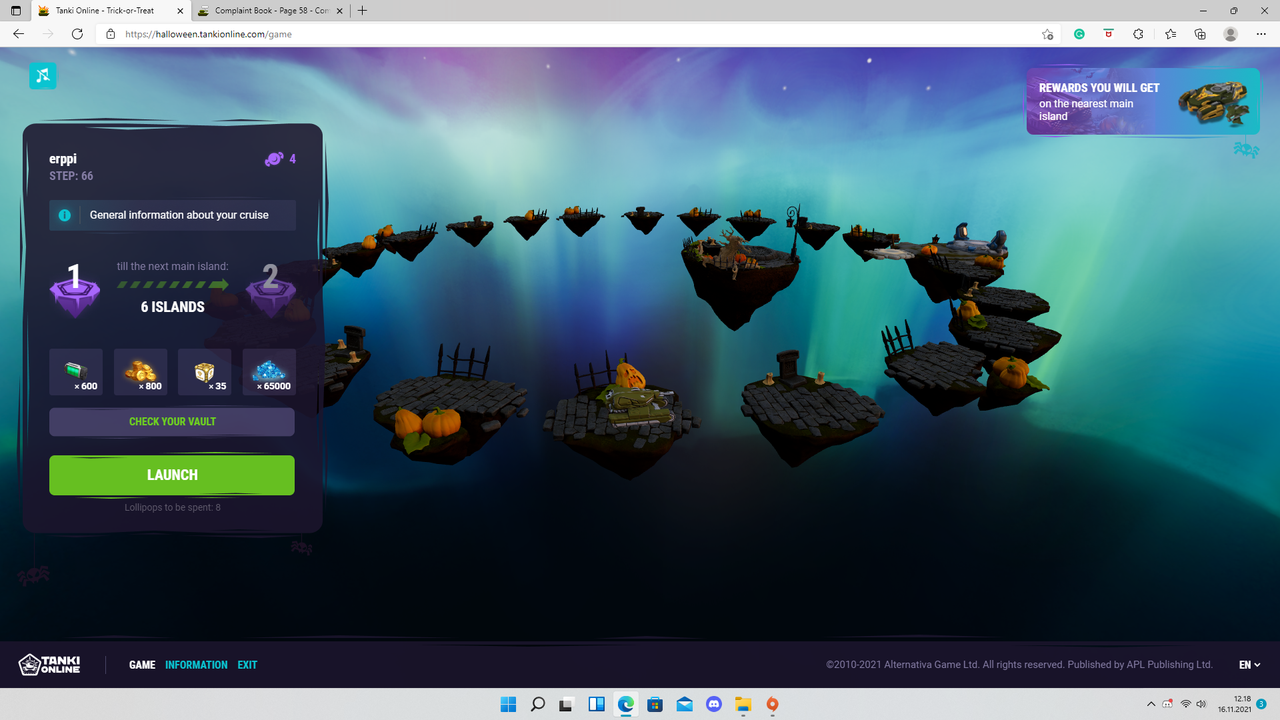
Task: Reload the current page
Action: [77, 34]
